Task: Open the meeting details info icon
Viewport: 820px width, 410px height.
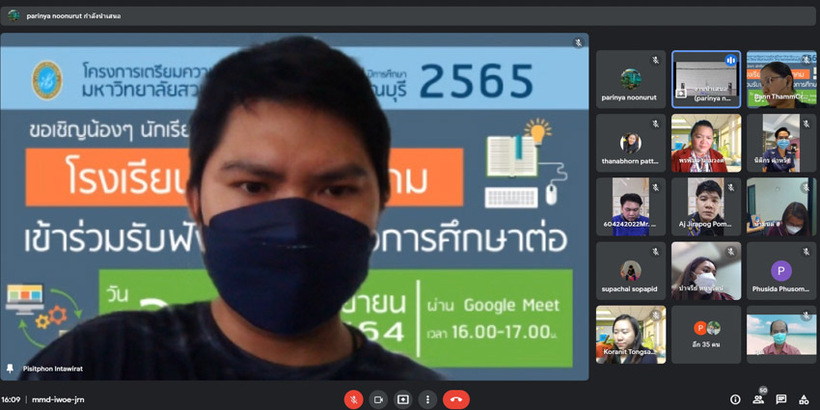Action: click(x=735, y=399)
